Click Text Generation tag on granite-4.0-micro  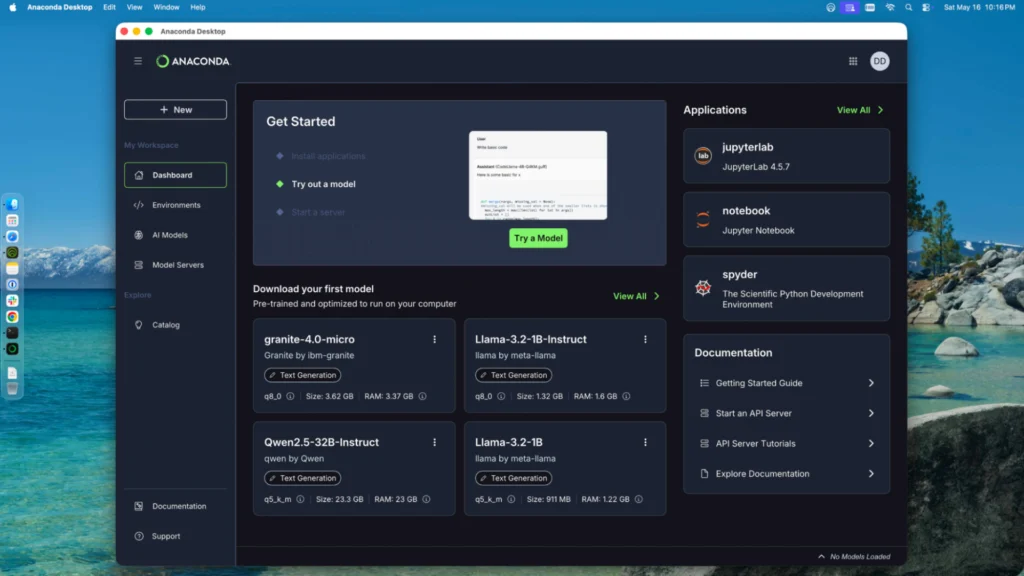tap(302, 375)
